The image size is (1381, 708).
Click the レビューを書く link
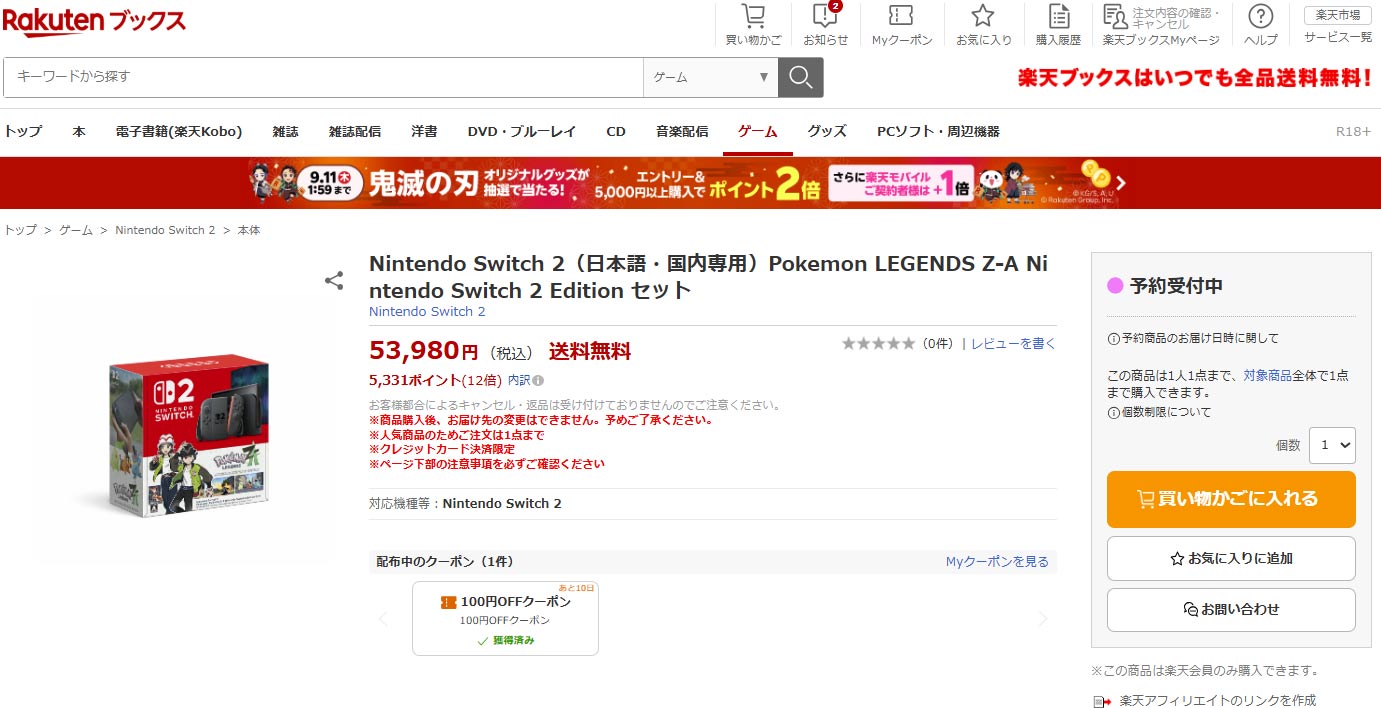point(1013,343)
